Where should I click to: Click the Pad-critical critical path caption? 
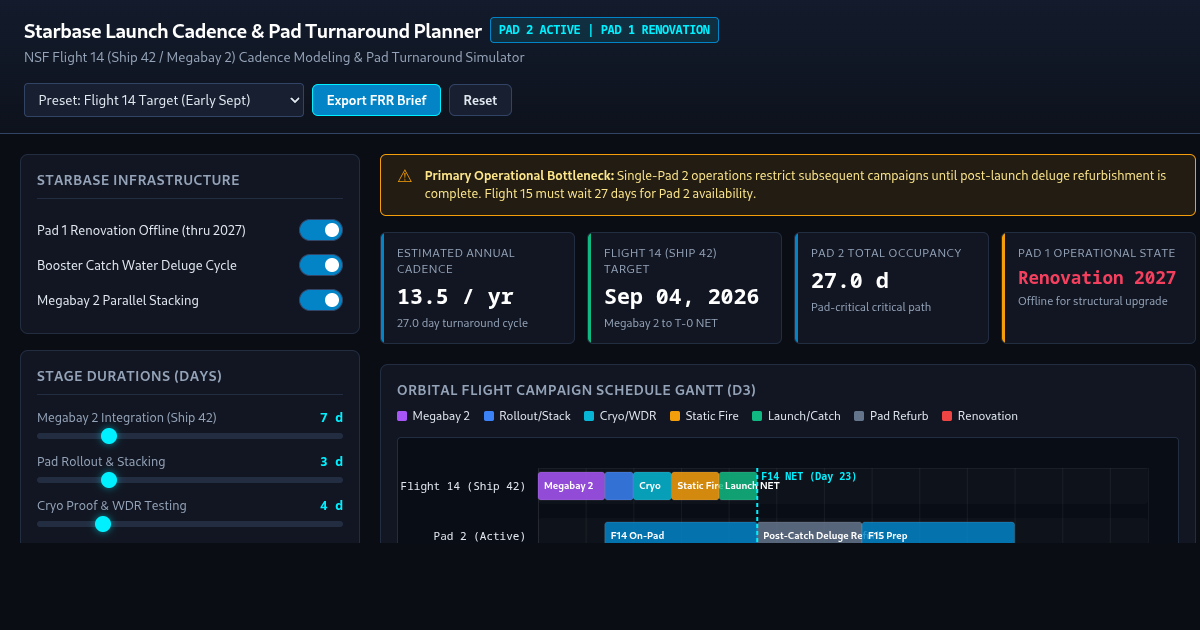[x=871, y=307]
